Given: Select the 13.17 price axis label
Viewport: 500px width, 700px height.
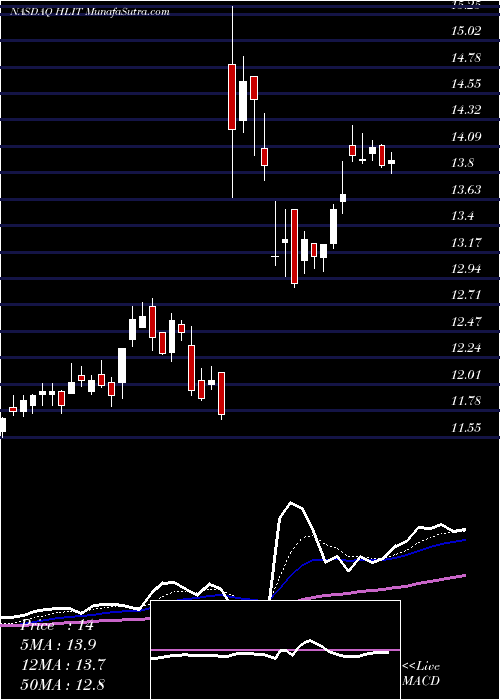Looking at the screenshot, I should click(467, 243).
